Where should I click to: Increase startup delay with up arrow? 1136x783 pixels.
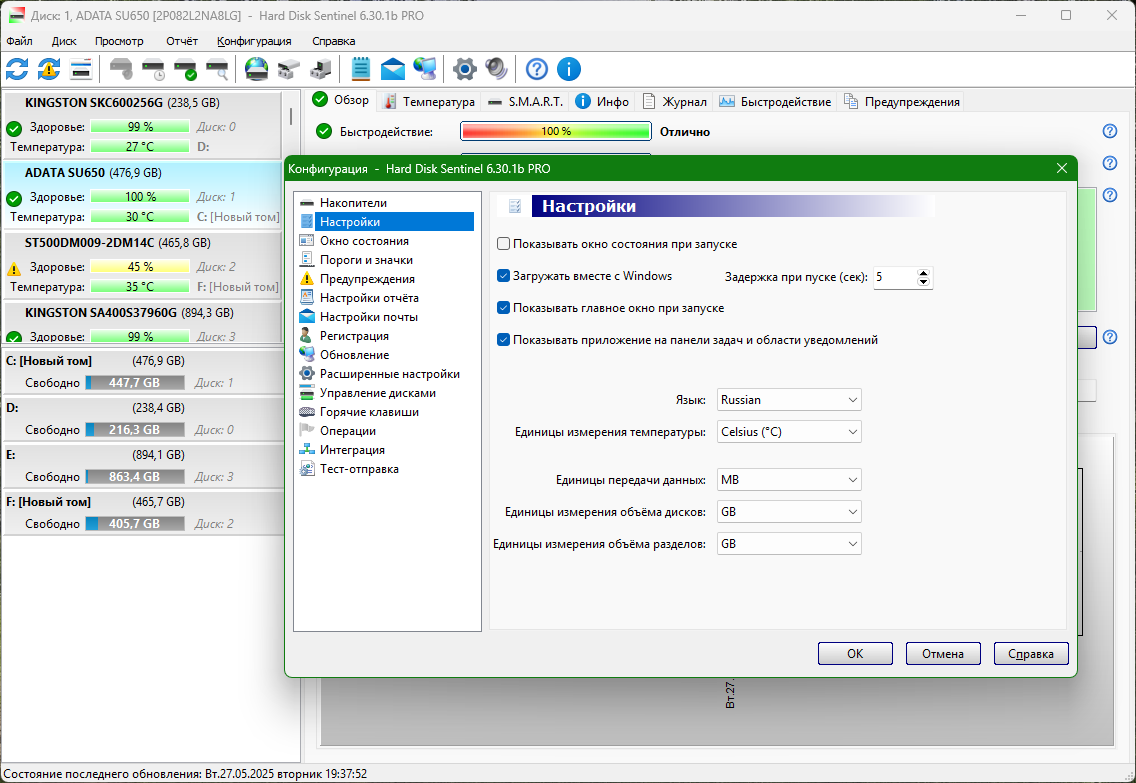point(923,273)
